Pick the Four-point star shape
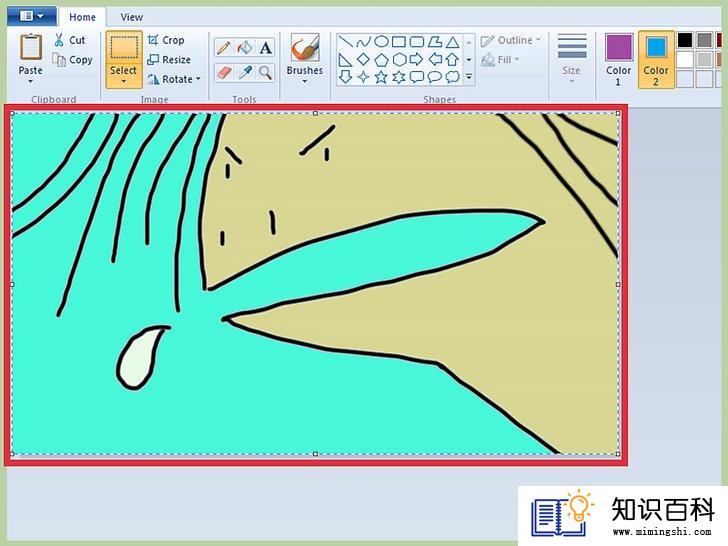 (363, 77)
